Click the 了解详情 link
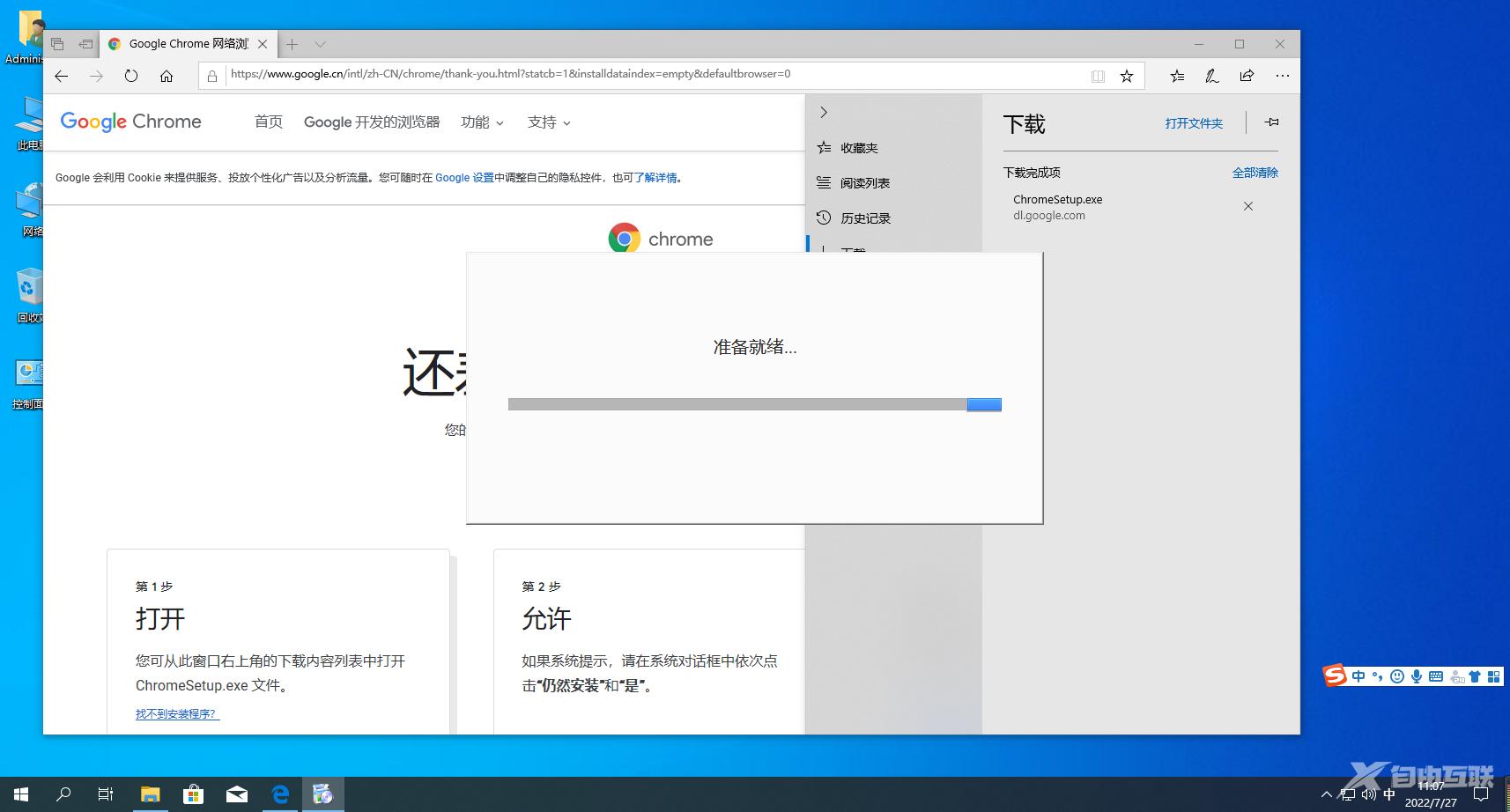1510x812 pixels. point(655,178)
